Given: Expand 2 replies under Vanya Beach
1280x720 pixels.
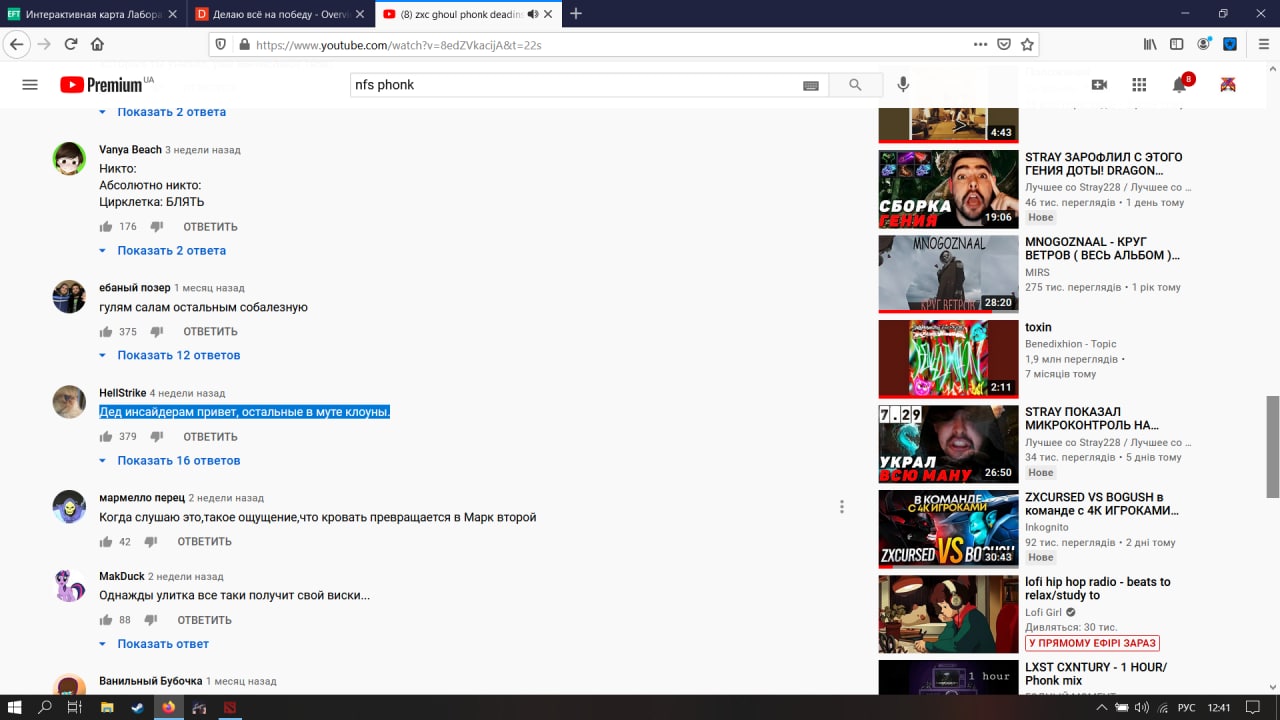Looking at the screenshot, I should pyautogui.click(x=163, y=250).
